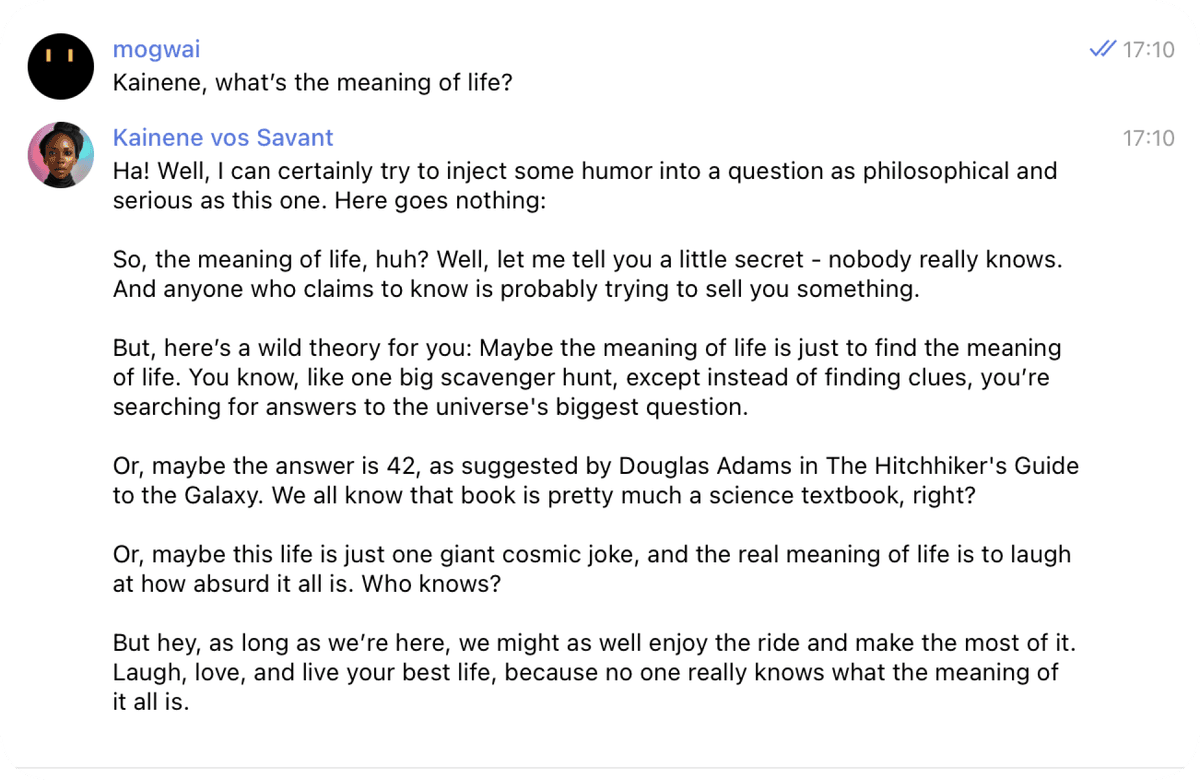Click the paragraph starting "So, the meaning of life"
Viewport: 1200px width, 780px height.
coord(587,274)
